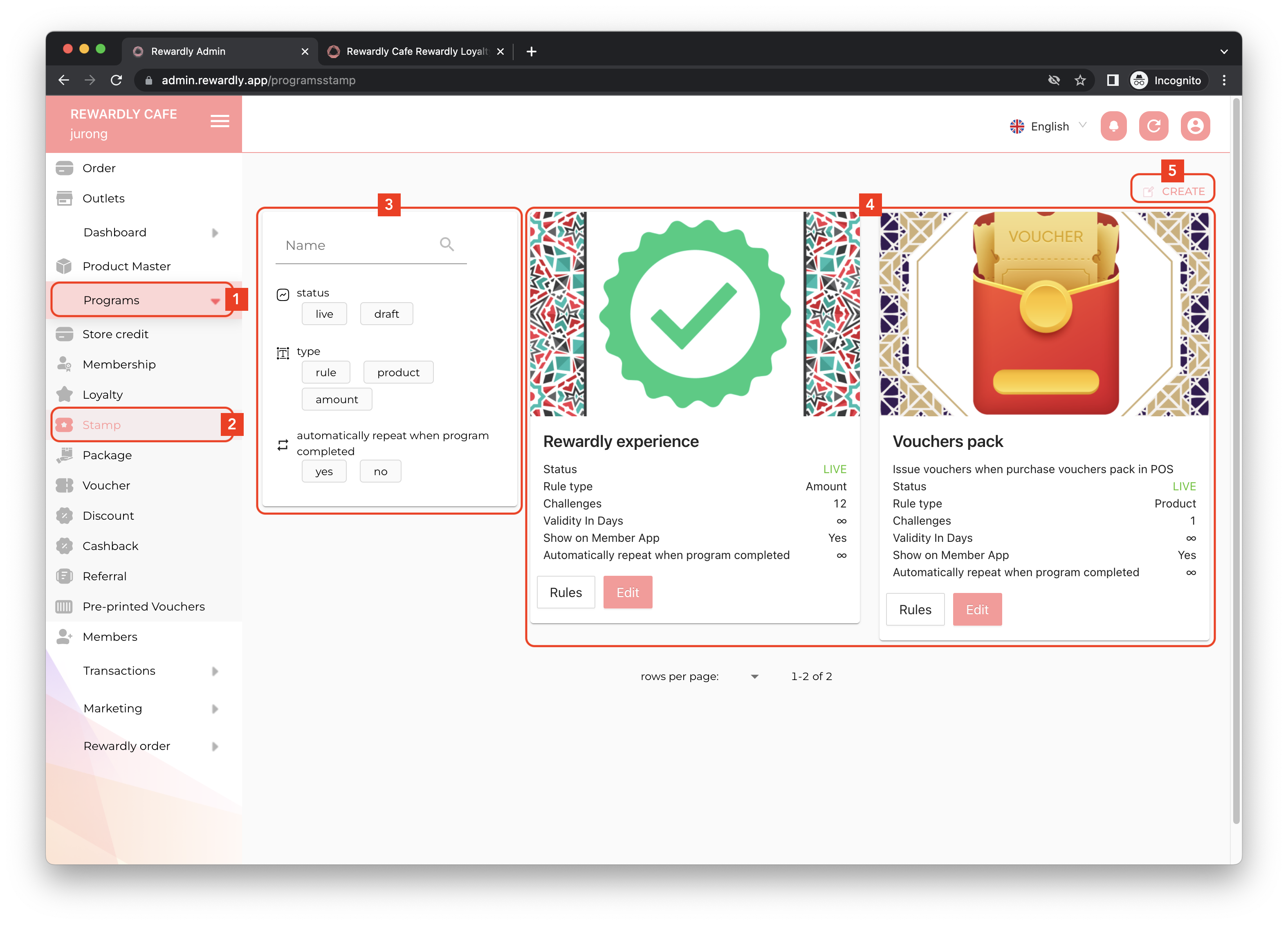This screenshot has height=925, width=1288.
Task: Click the page vertical scrollbar
Action: (1236, 461)
